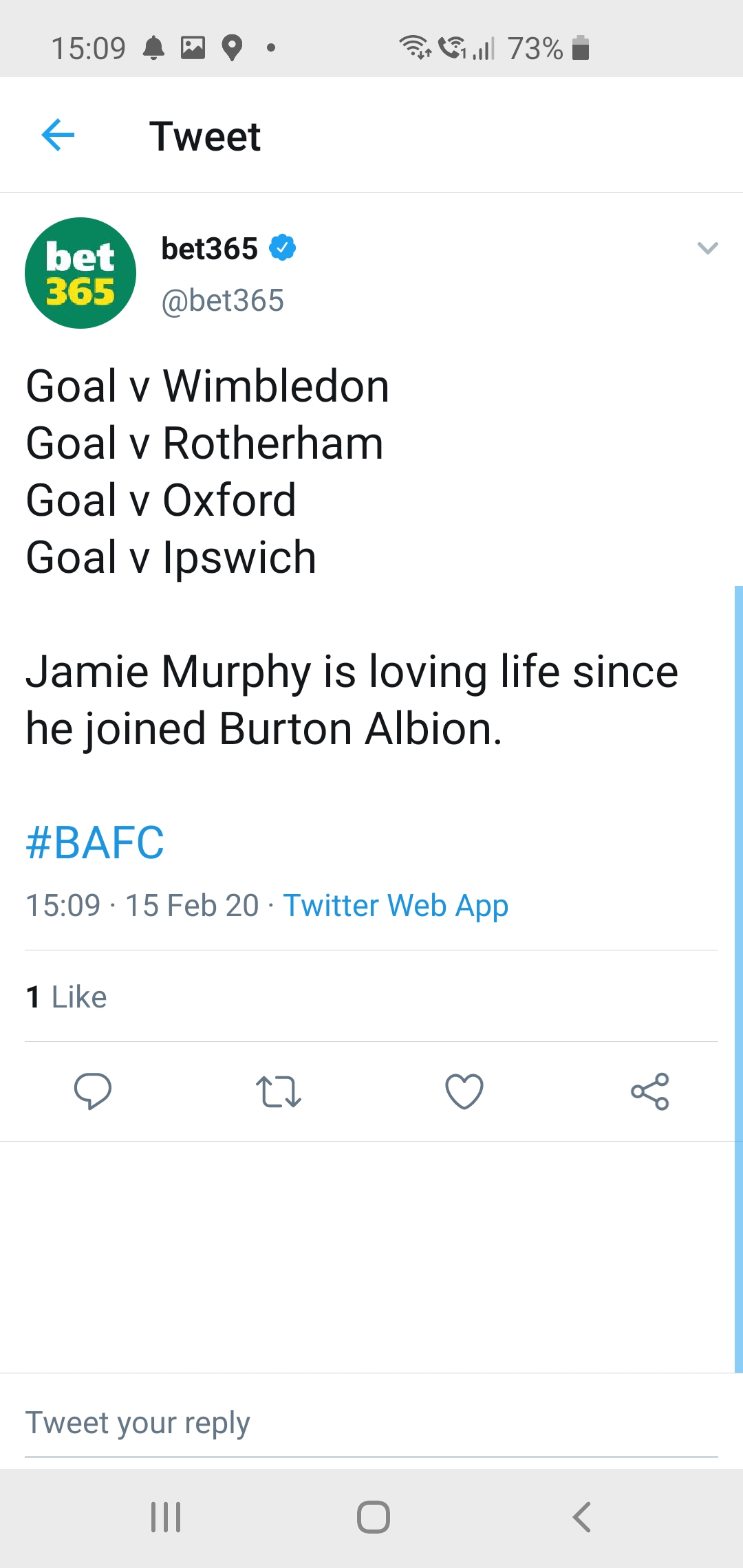Tap the blue scrollbar indicator
This screenshot has height=1568, width=743.
738,977
